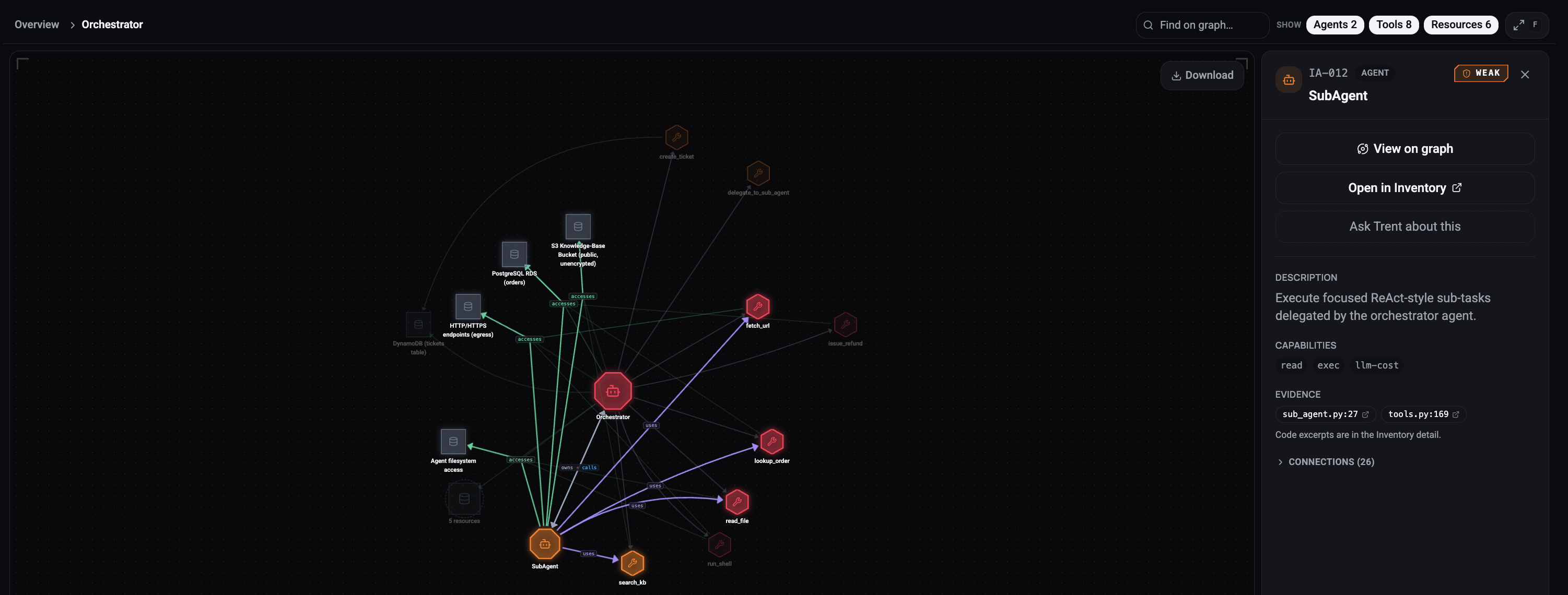Click Ask Trent about this
1568x595 pixels.
[1405, 227]
